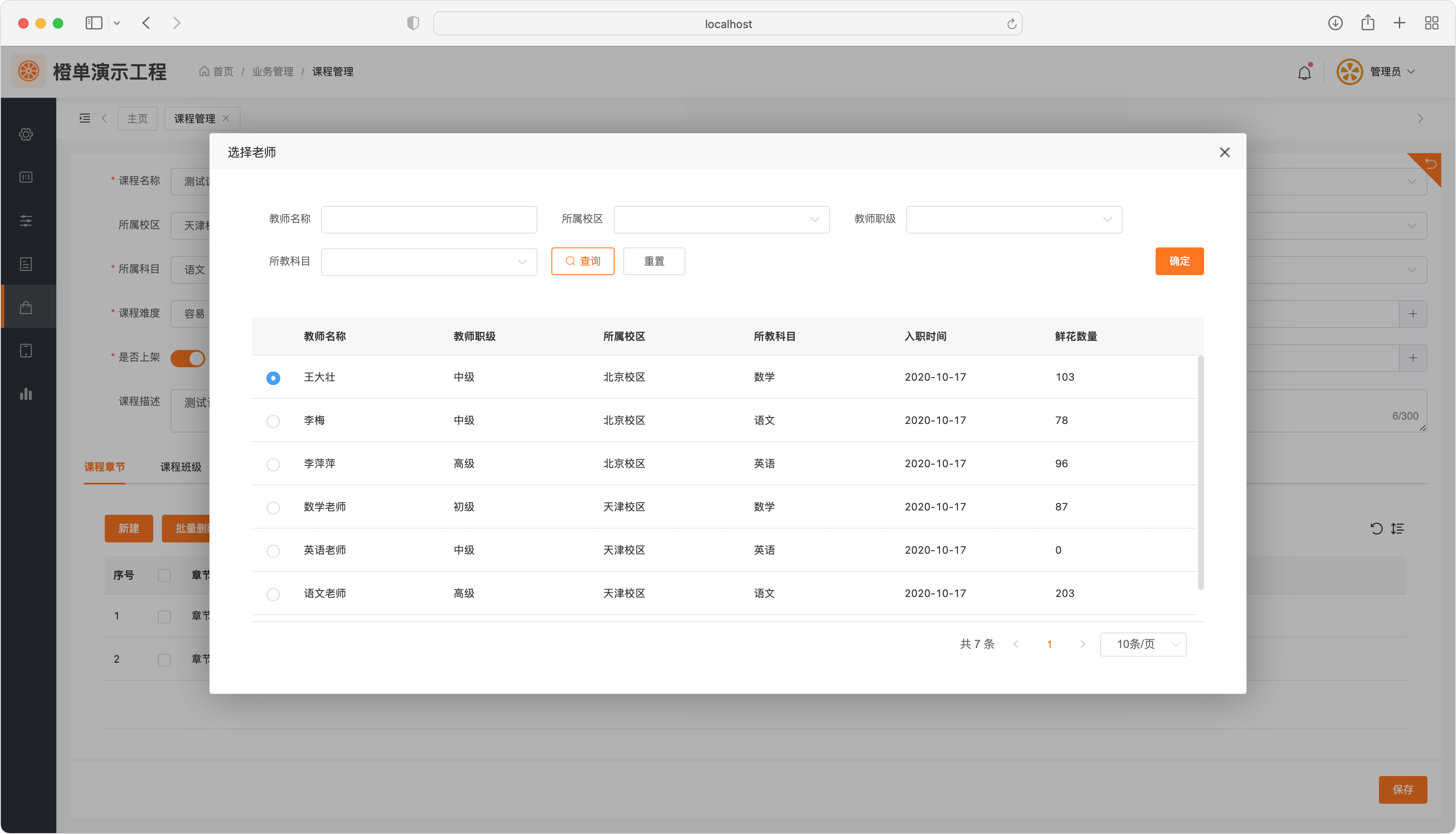Refresh the chapter table with reload icon
The image size is (1456, 834).
click(1376, 528)
